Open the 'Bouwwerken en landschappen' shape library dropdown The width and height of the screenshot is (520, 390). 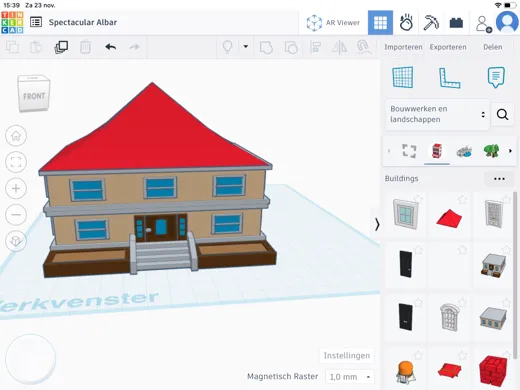coord(437,114)
